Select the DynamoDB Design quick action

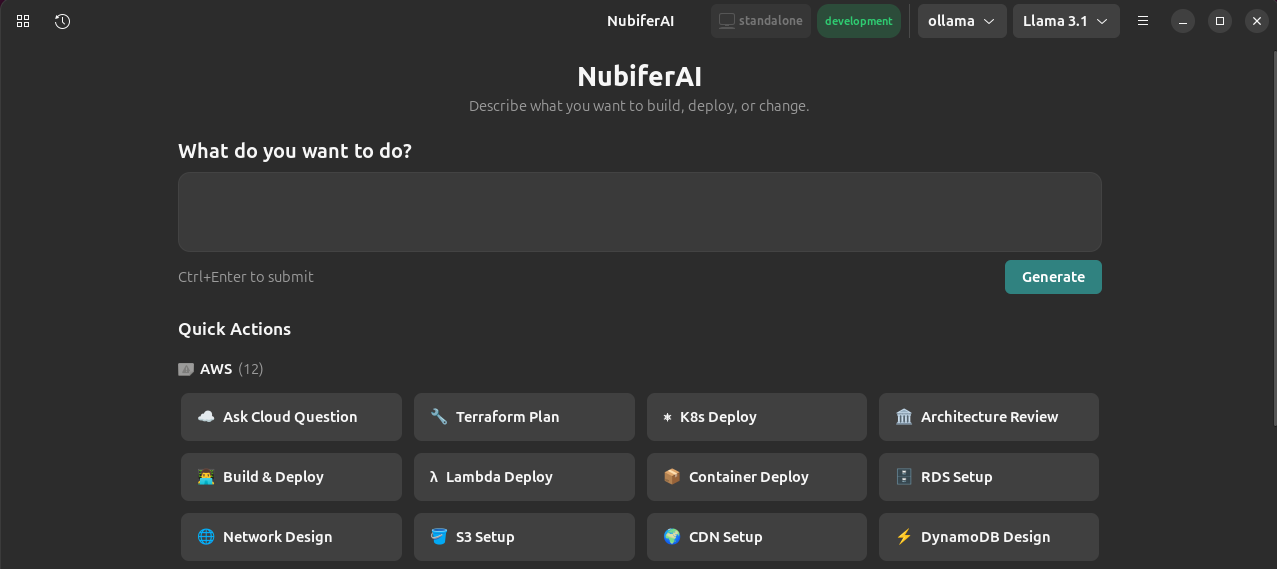pos(989,537)
